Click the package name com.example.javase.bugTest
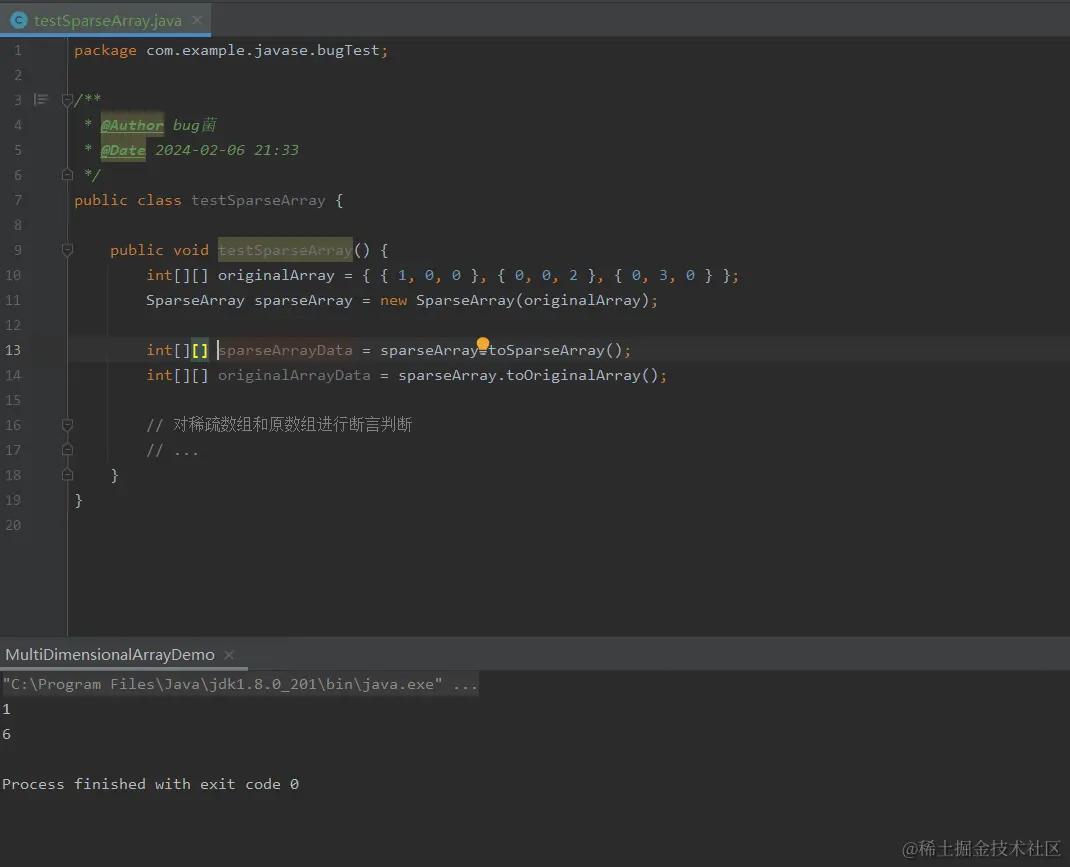Screen dimensions: 1070x867 [x=263, y=50]
